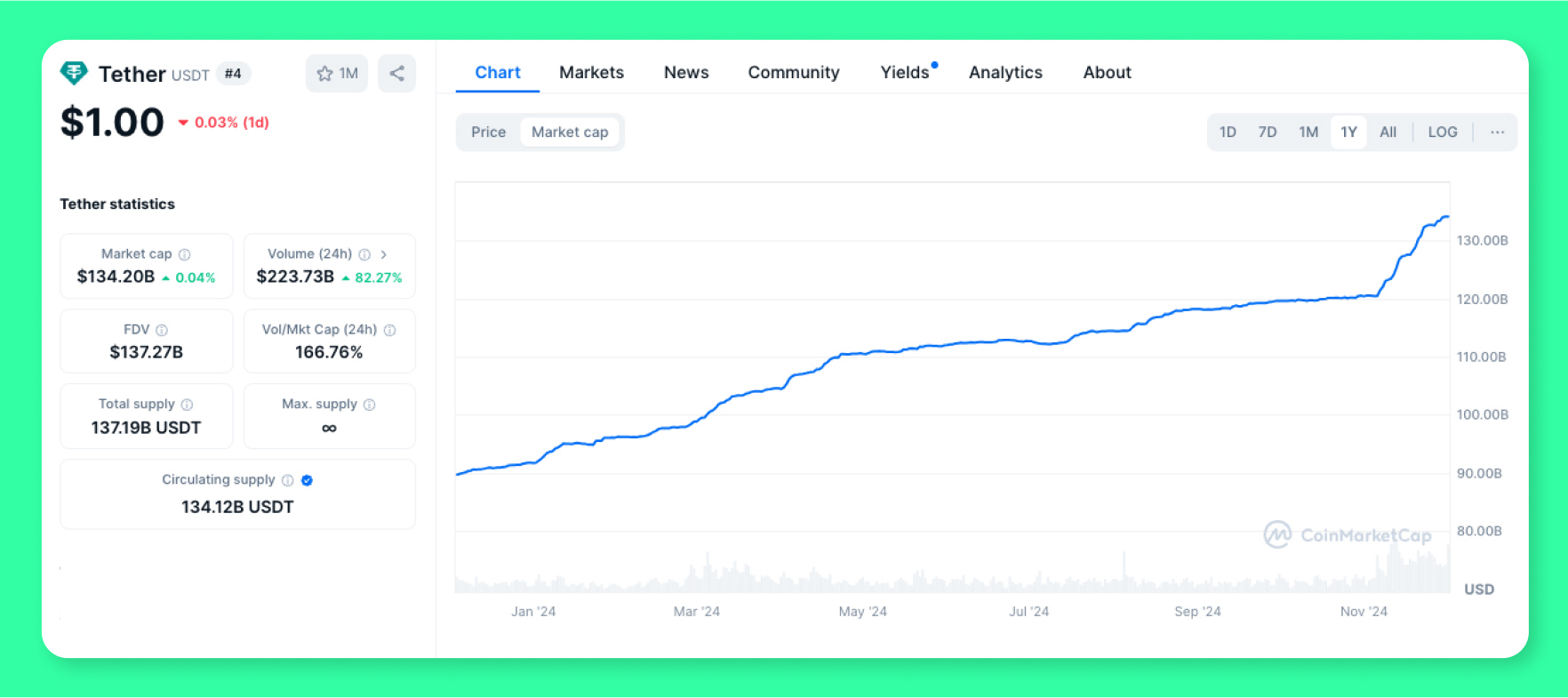
Task: Click the $223.73B volume value
Action: point(295,277)
